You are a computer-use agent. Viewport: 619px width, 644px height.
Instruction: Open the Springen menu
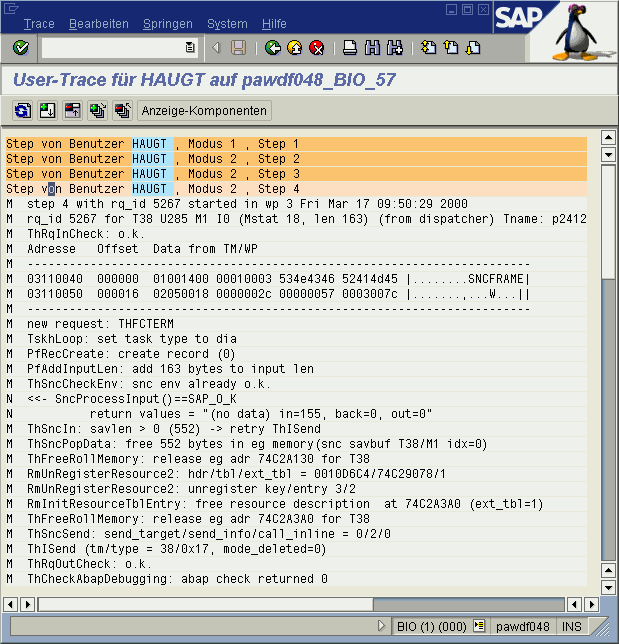168,24
